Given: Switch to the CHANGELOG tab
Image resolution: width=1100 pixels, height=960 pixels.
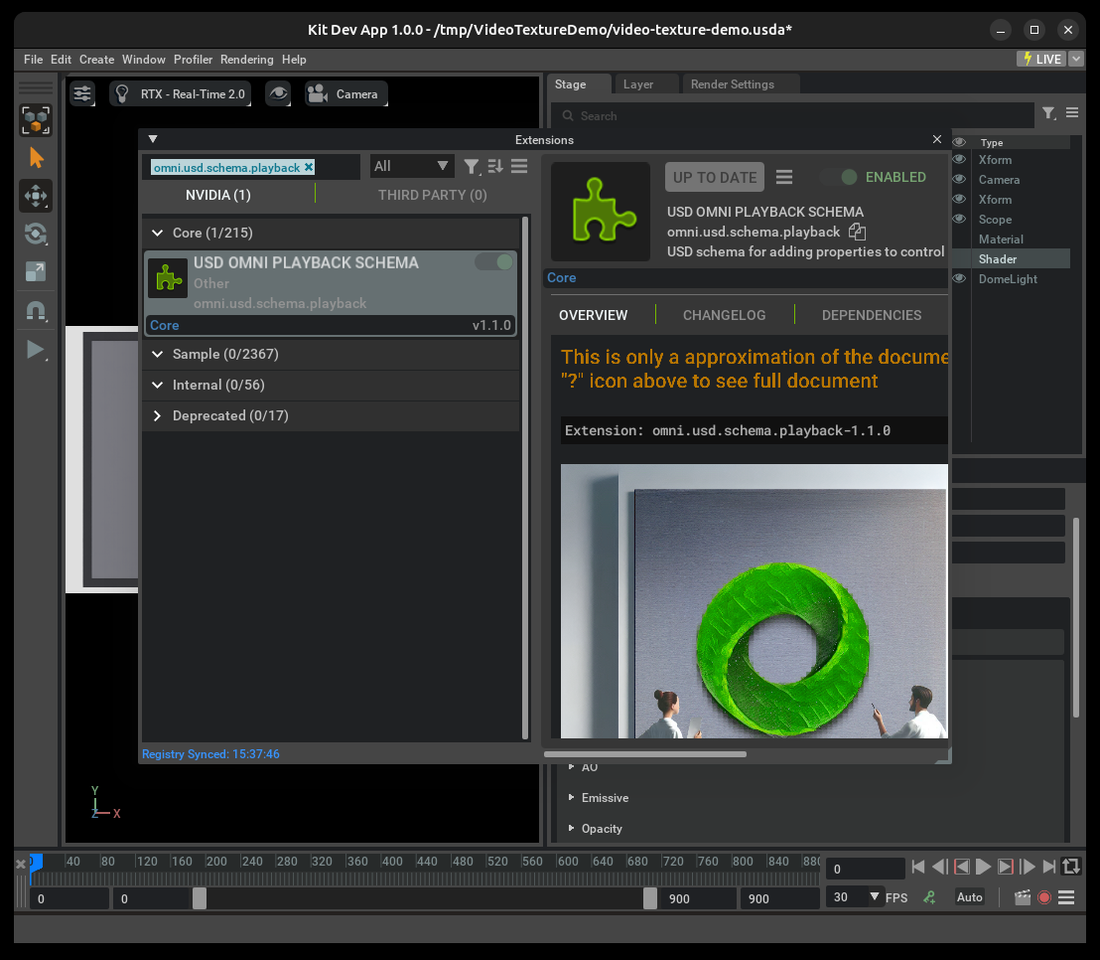Looking at the screenshot, I should coord(724,315).
